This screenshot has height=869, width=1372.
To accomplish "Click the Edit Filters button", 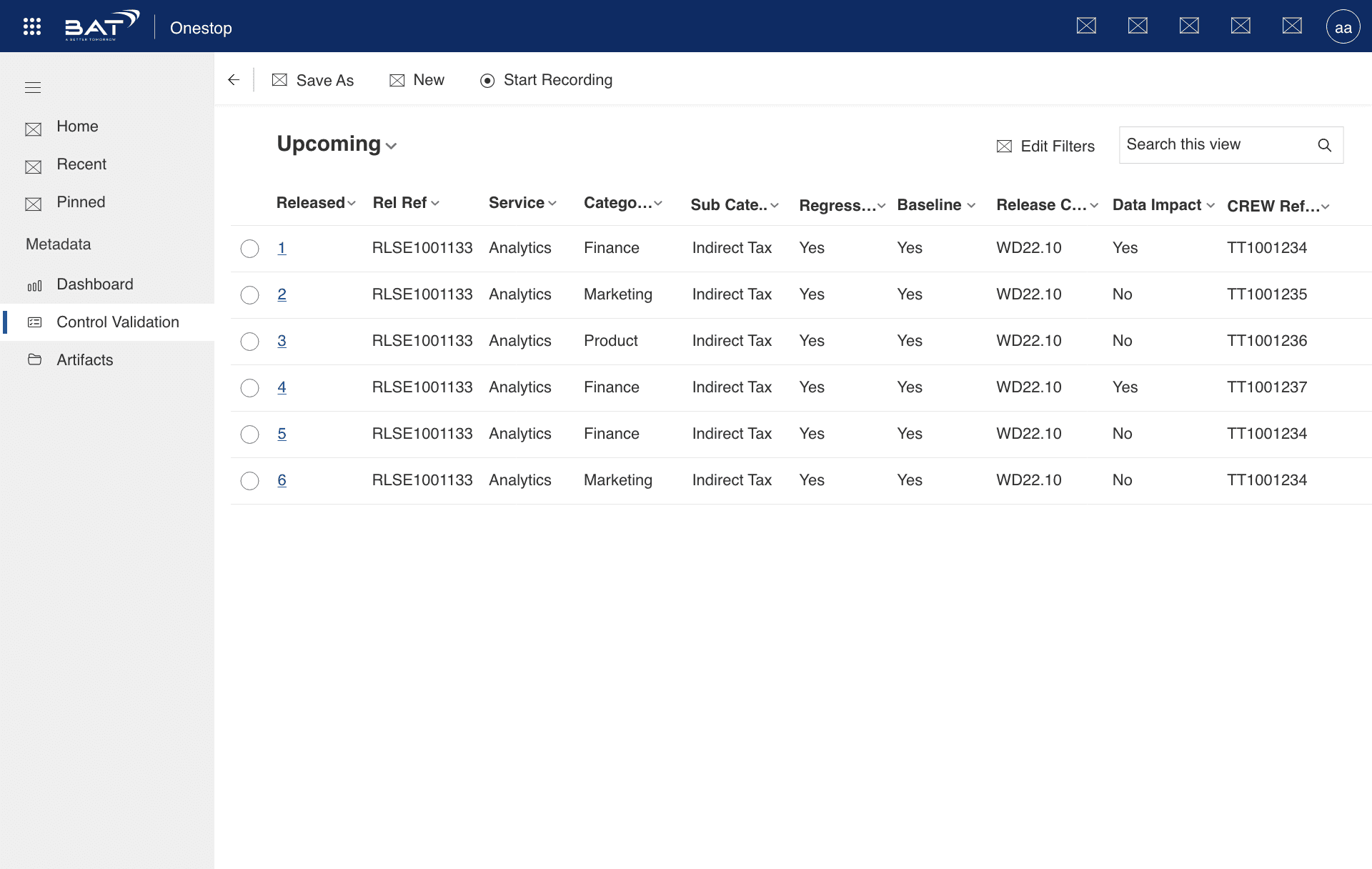I will (1046, 147).
